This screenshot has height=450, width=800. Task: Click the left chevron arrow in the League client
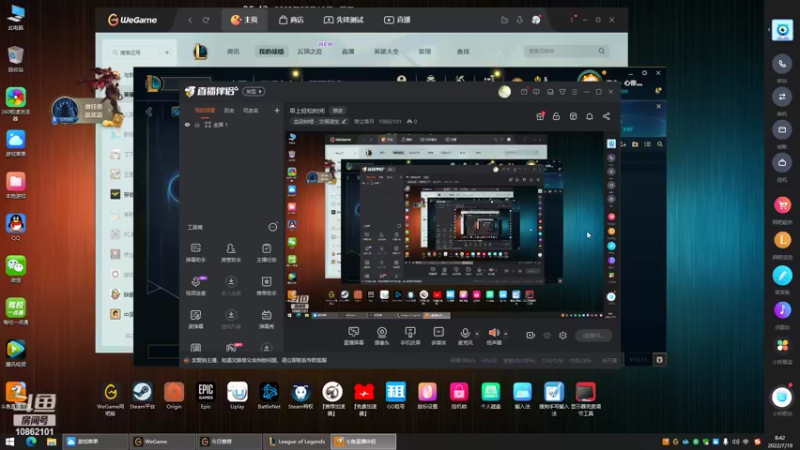pyautogui.click(x=149, y=112)
